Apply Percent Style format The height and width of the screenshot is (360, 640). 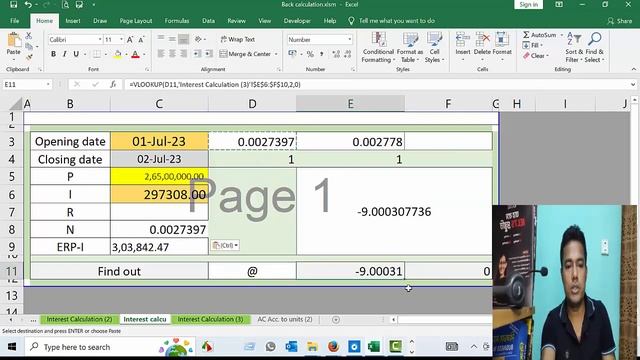[310, 54]
